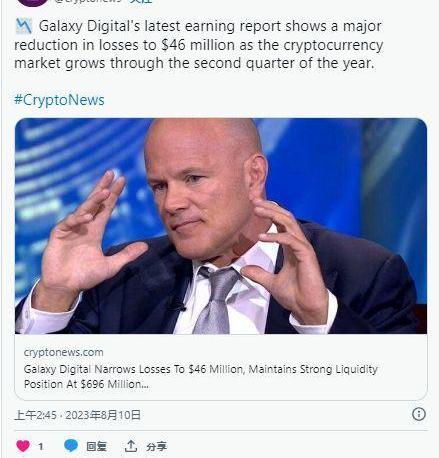Open the Galaxy Digital Narrows Losses headline
Screen dimensions: 439x458
coord(201,369)
